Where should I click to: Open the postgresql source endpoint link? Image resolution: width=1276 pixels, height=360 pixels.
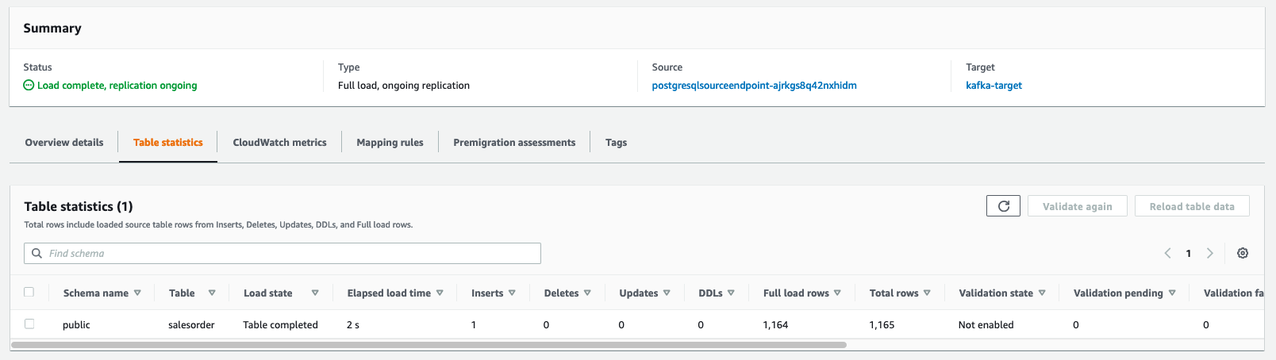[x=754, y=85]
